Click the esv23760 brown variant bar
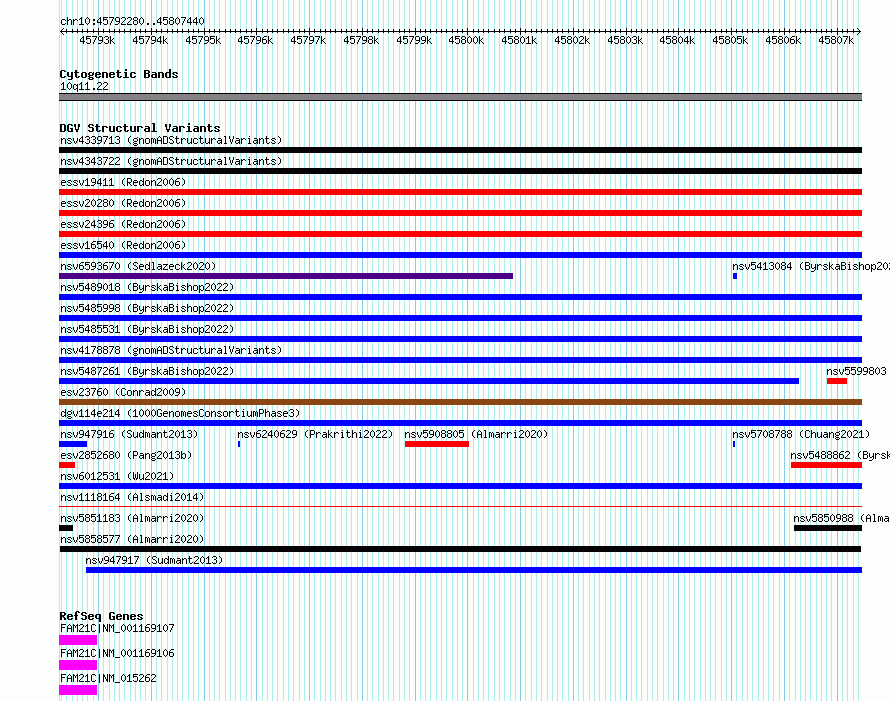 [x=460, y=402]
